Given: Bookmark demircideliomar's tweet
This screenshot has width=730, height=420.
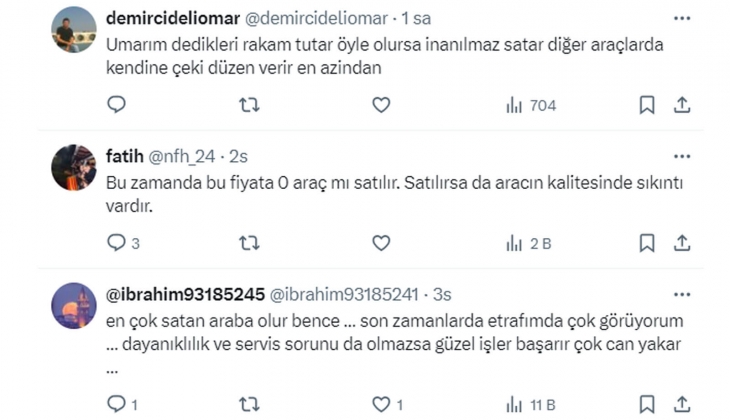Looking at the screenshot, I should tap(647, 105).
